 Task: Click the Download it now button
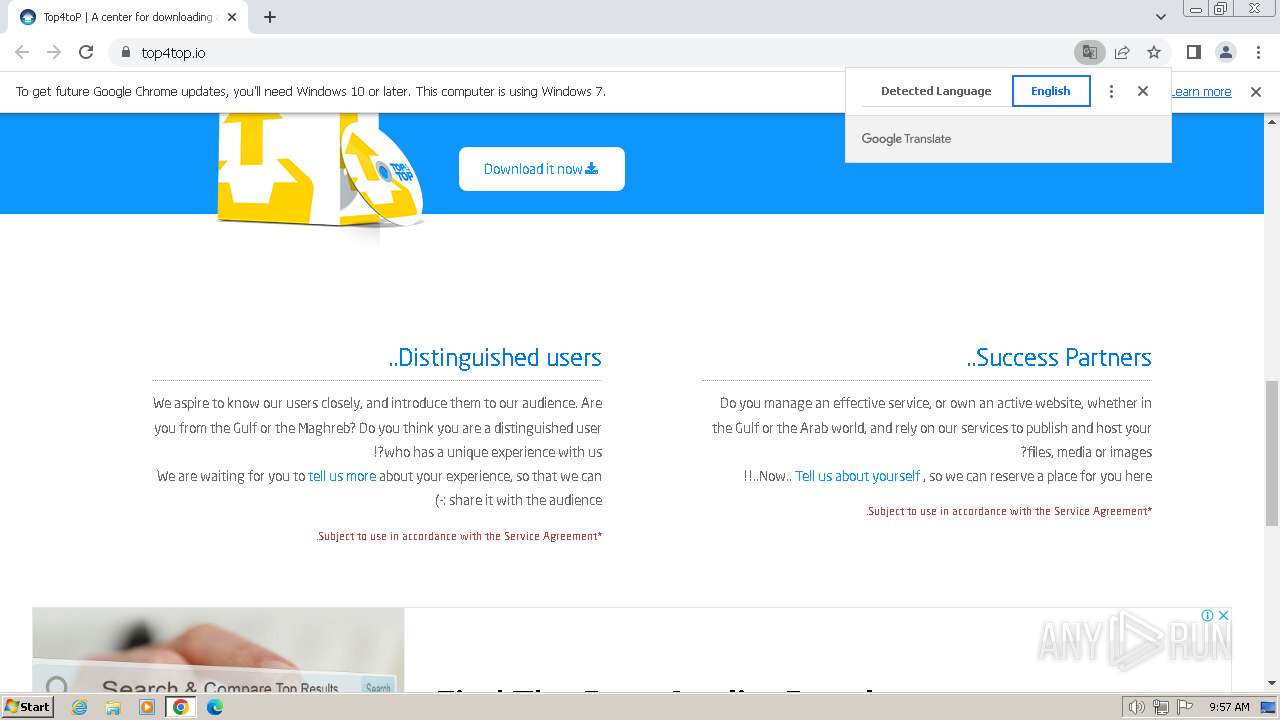(542, 169)
